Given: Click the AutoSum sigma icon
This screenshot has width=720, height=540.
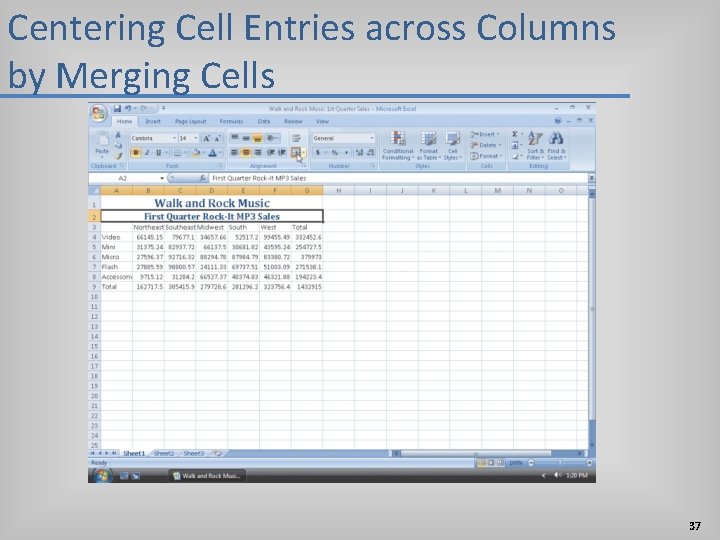Looking at the screenshot, I should [515, 134].
